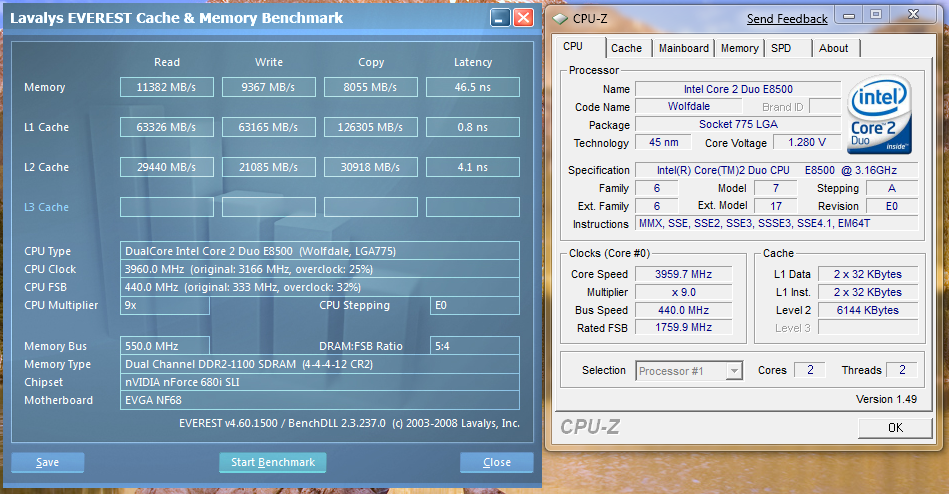Click the CPU-Z Multiplier field x 9.0
The image size is (949, 494).
point(683,292)
